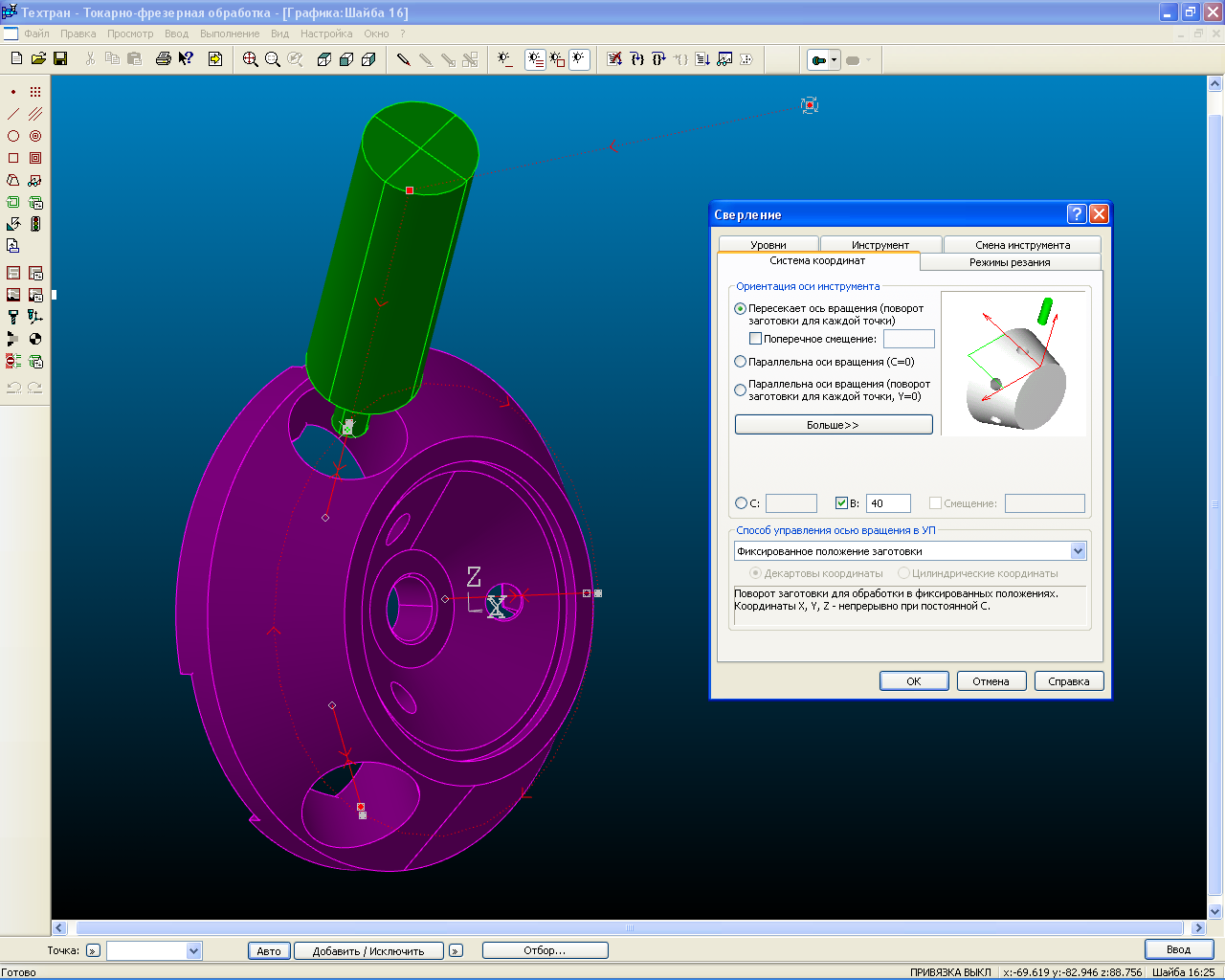
Task: Click the B: value input field
Action: [x=888, y=503]
